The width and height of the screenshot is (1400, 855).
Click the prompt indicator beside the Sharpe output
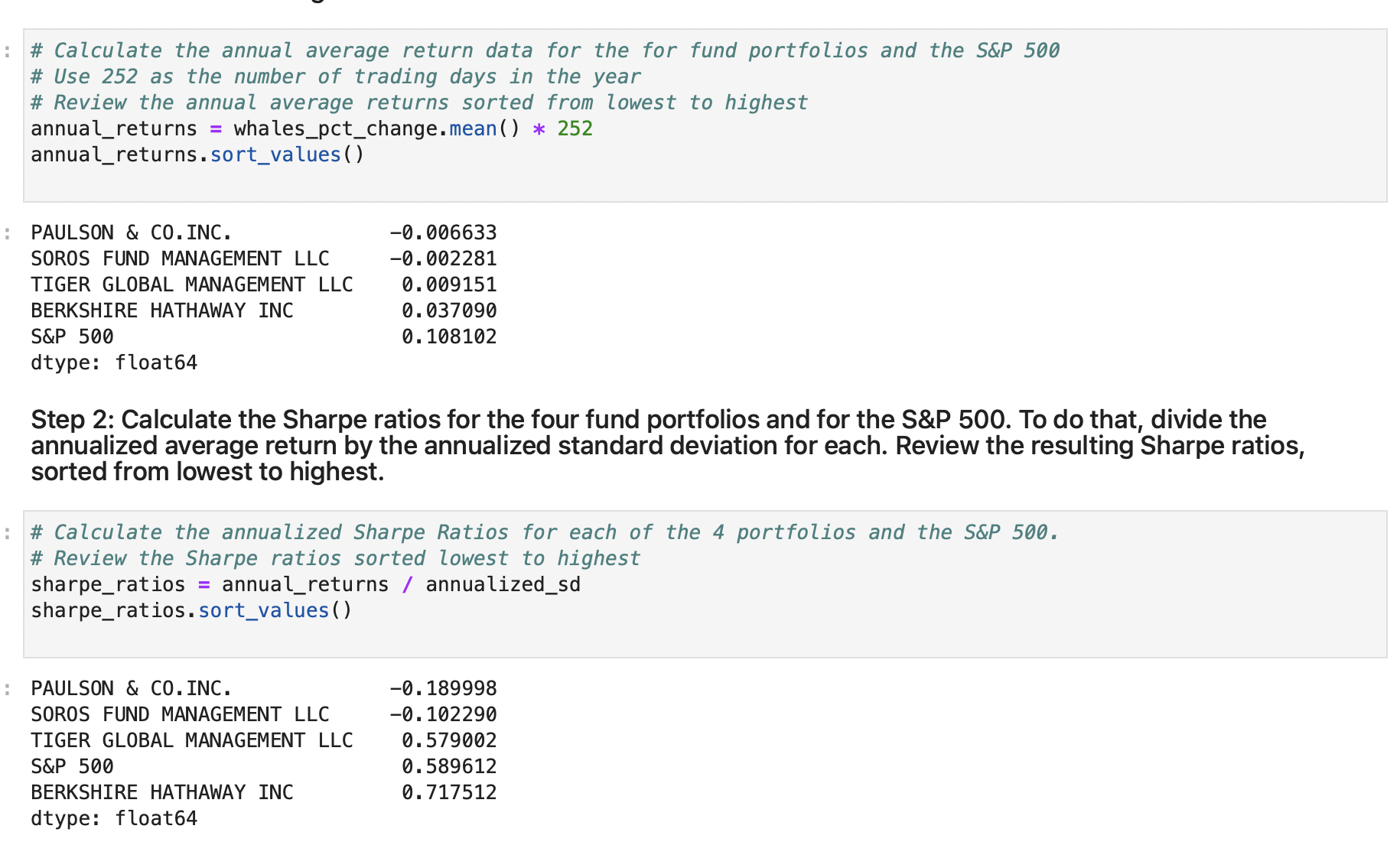pyautogui.click(x=6, y=688)
